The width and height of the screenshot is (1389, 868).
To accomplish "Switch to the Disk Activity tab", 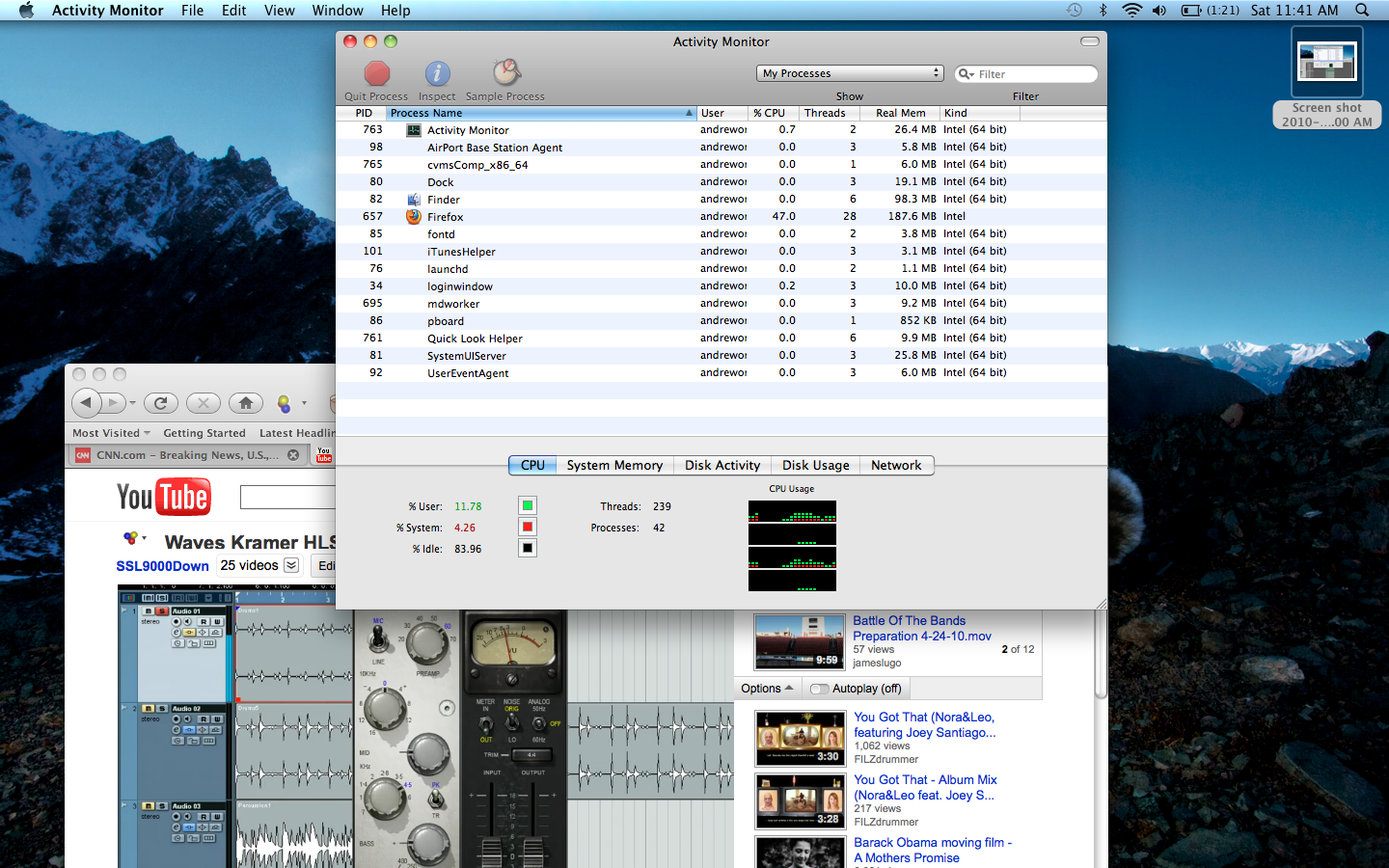I will tap(722, 465).
